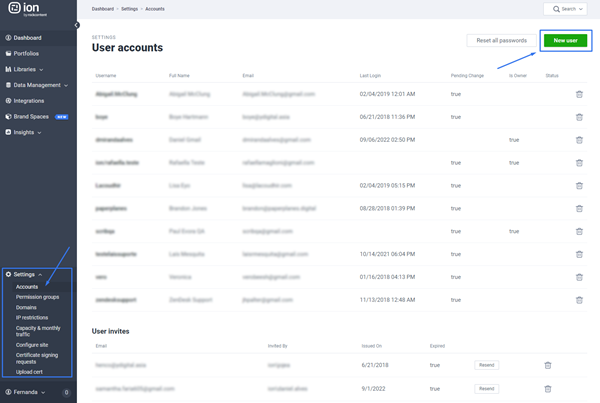Resend the invite issued 9/1/2022
This screenshot has width=600, height=403.
coord(487,388)
